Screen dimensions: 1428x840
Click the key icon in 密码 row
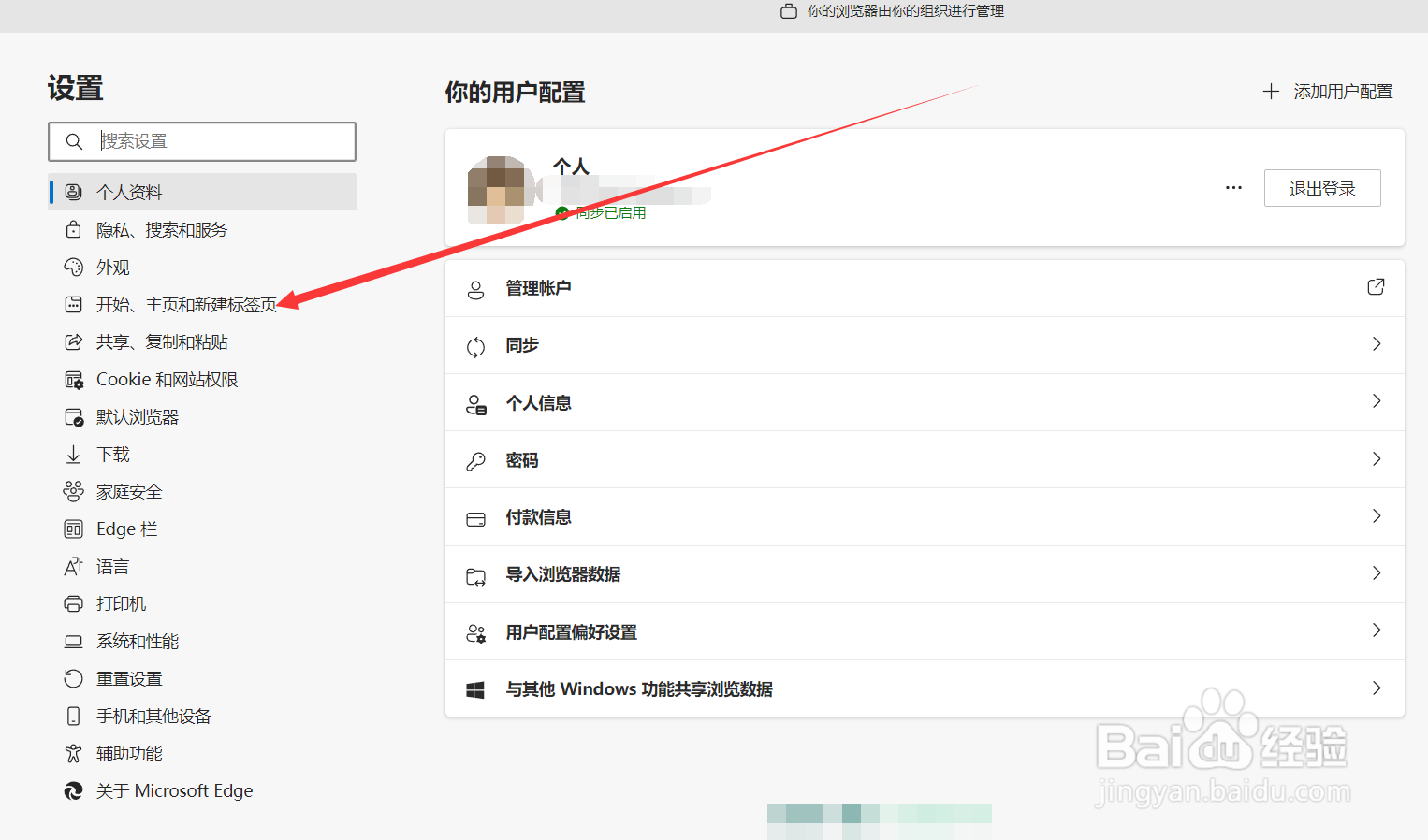pyautogui.click(x=475, y=461)
